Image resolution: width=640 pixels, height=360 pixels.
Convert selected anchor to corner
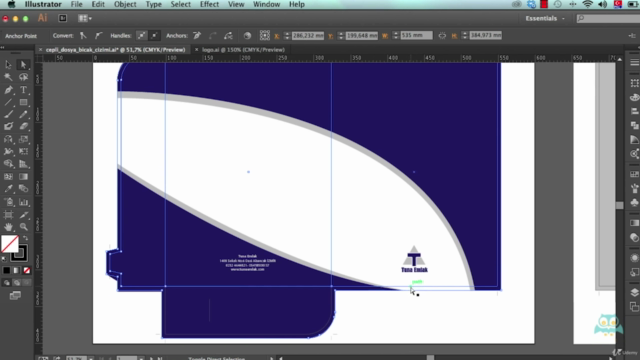[83, 36]
